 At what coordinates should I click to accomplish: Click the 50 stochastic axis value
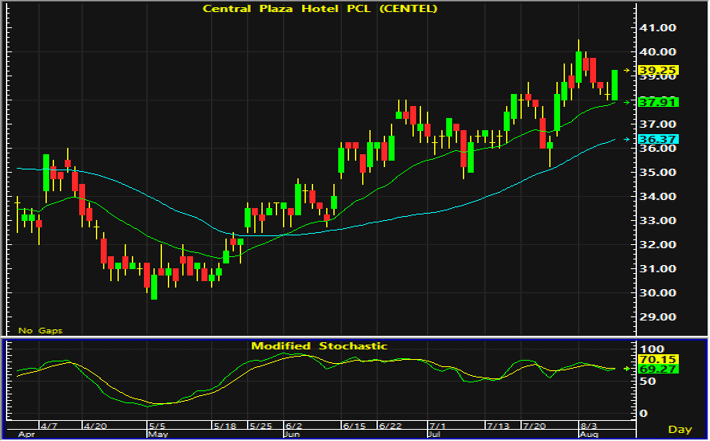click(649, 381)
